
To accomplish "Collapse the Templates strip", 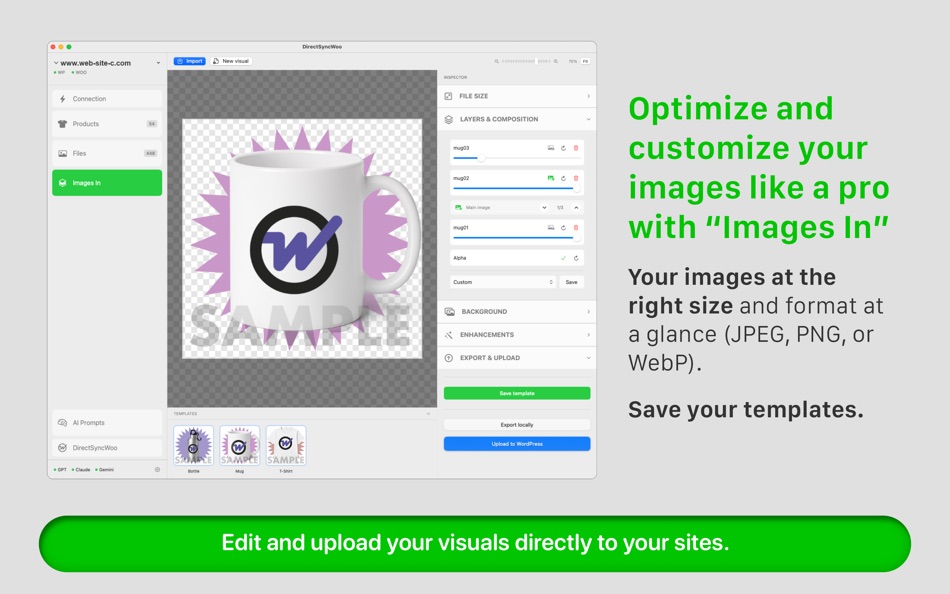I will (428, 411).
